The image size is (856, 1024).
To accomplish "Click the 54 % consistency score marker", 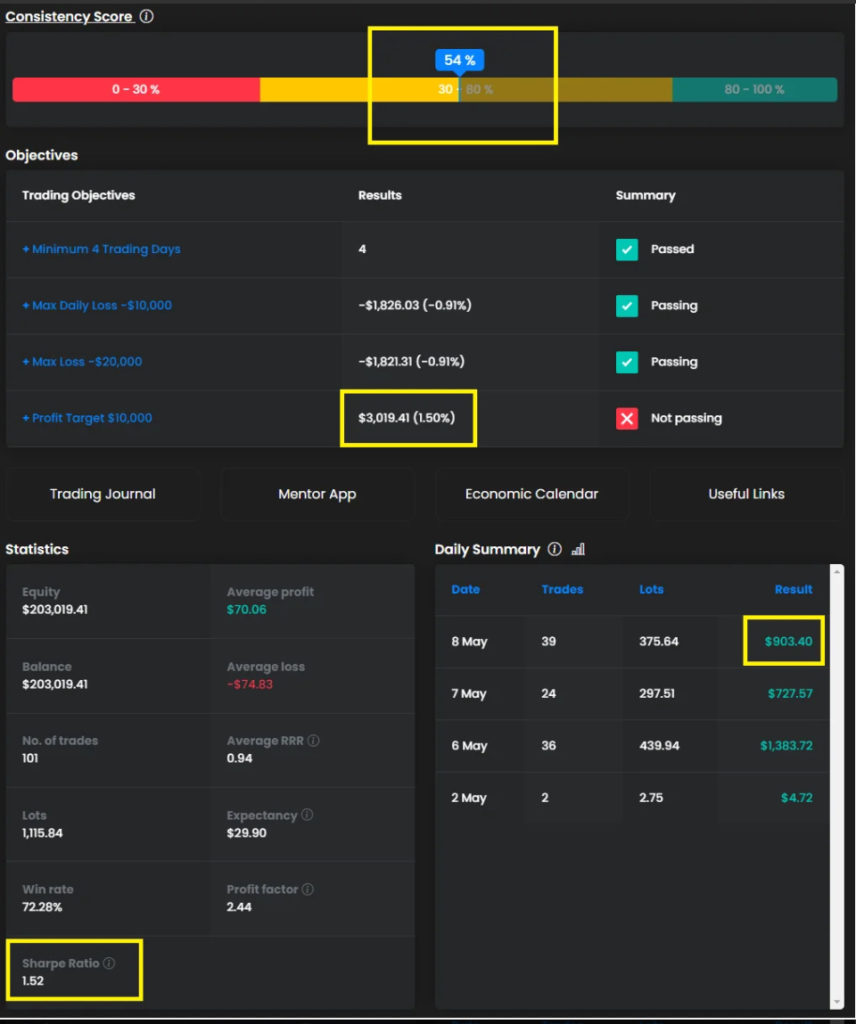I will coord(460,61).
